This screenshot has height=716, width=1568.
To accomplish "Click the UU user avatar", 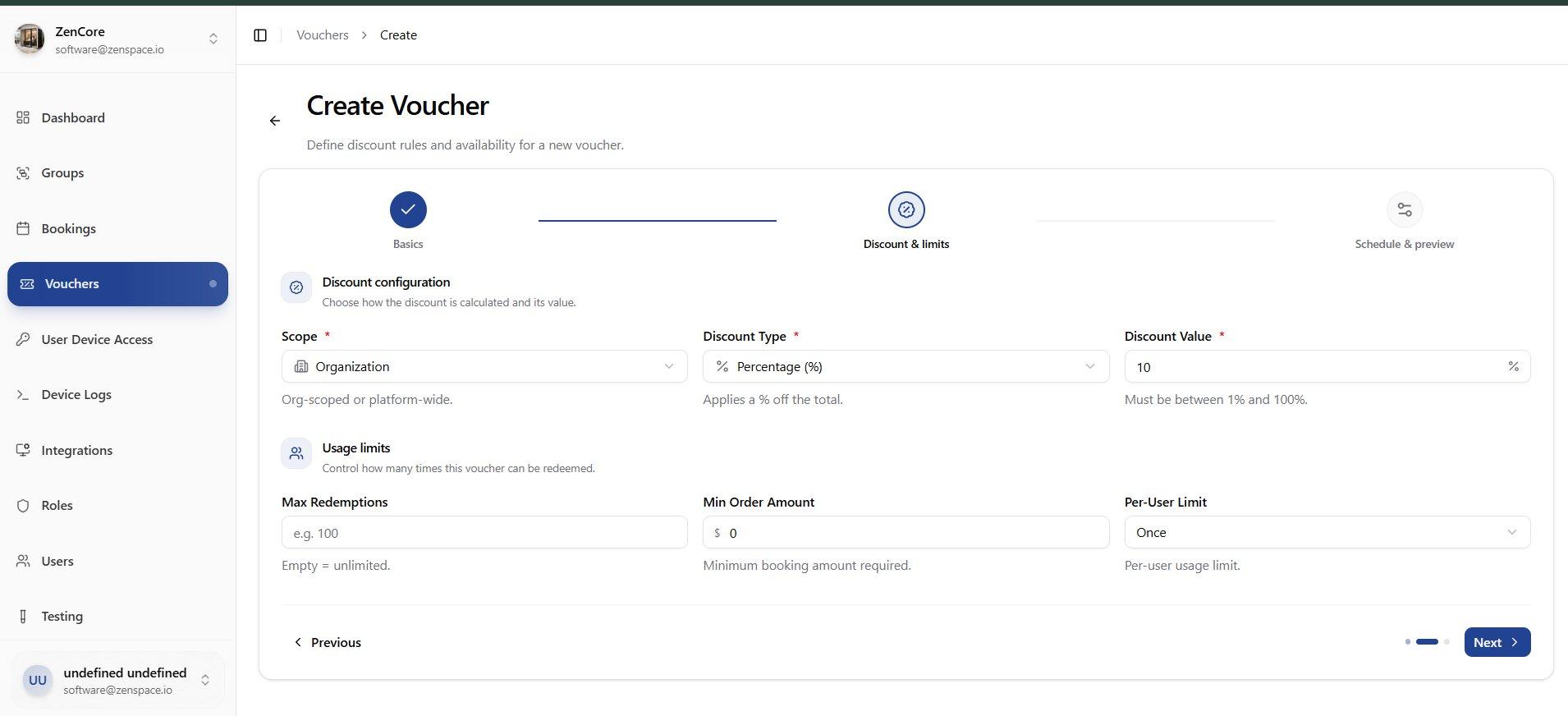I will point(38,680).
